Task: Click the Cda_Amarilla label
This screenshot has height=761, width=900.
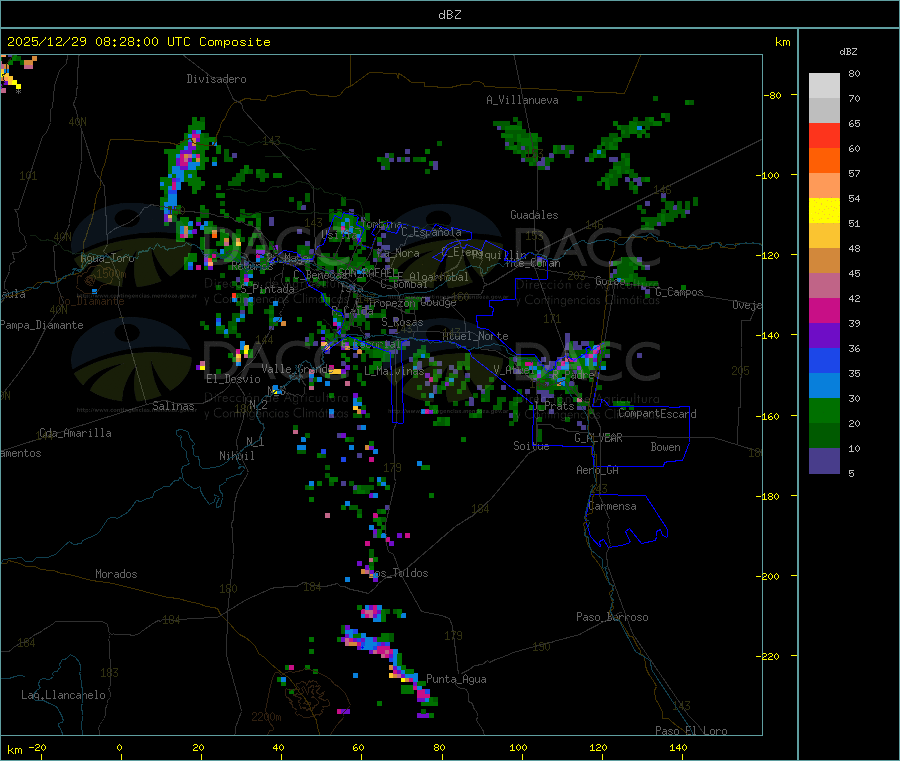Action: tap(75, 433)
